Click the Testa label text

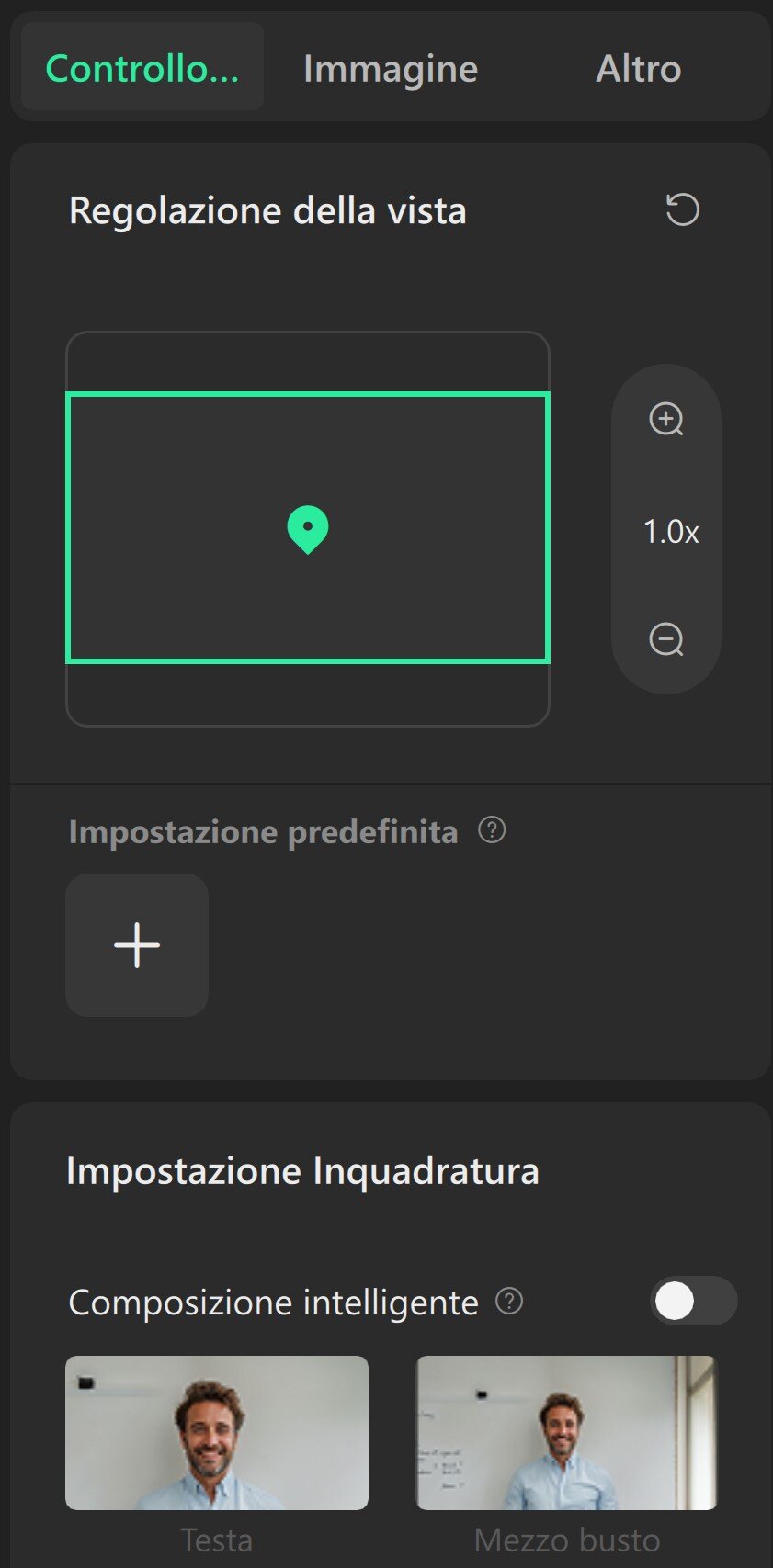coord(217,1540)
